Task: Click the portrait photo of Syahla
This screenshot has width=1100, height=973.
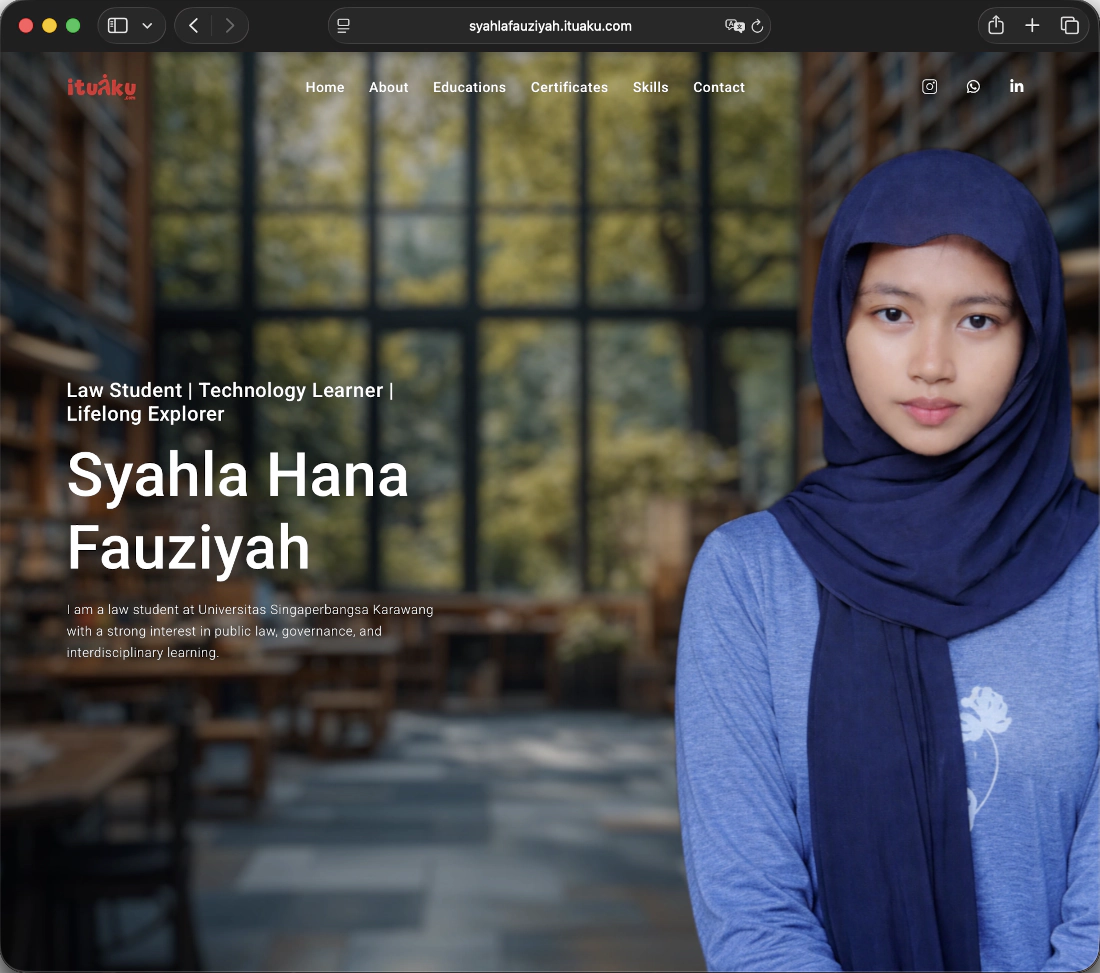Action: tap(888, 561)
